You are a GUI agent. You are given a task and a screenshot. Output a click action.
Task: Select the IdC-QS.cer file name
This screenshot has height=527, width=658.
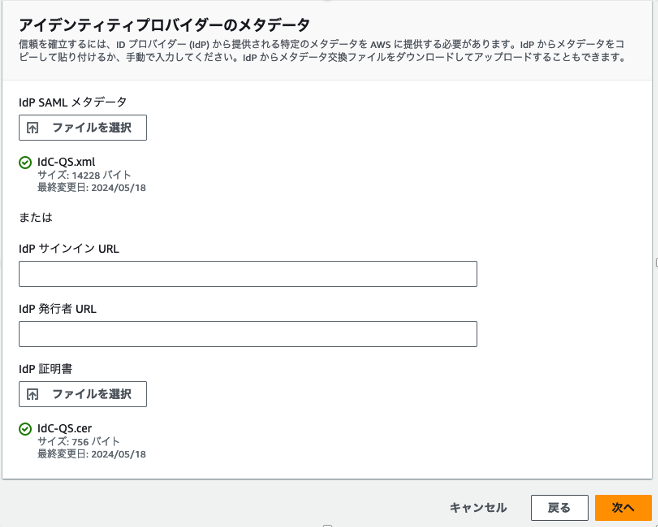(x=65, y=428)
